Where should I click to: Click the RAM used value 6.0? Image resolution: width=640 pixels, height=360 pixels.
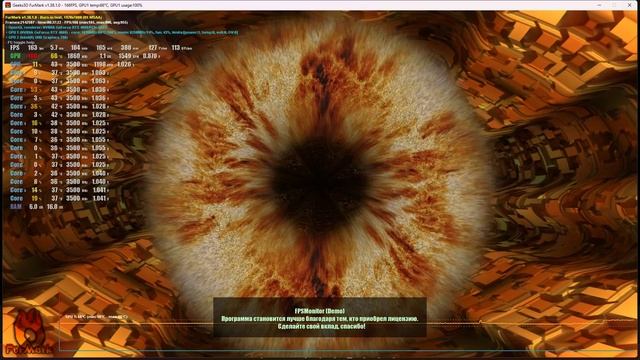[x=33, y=207]
